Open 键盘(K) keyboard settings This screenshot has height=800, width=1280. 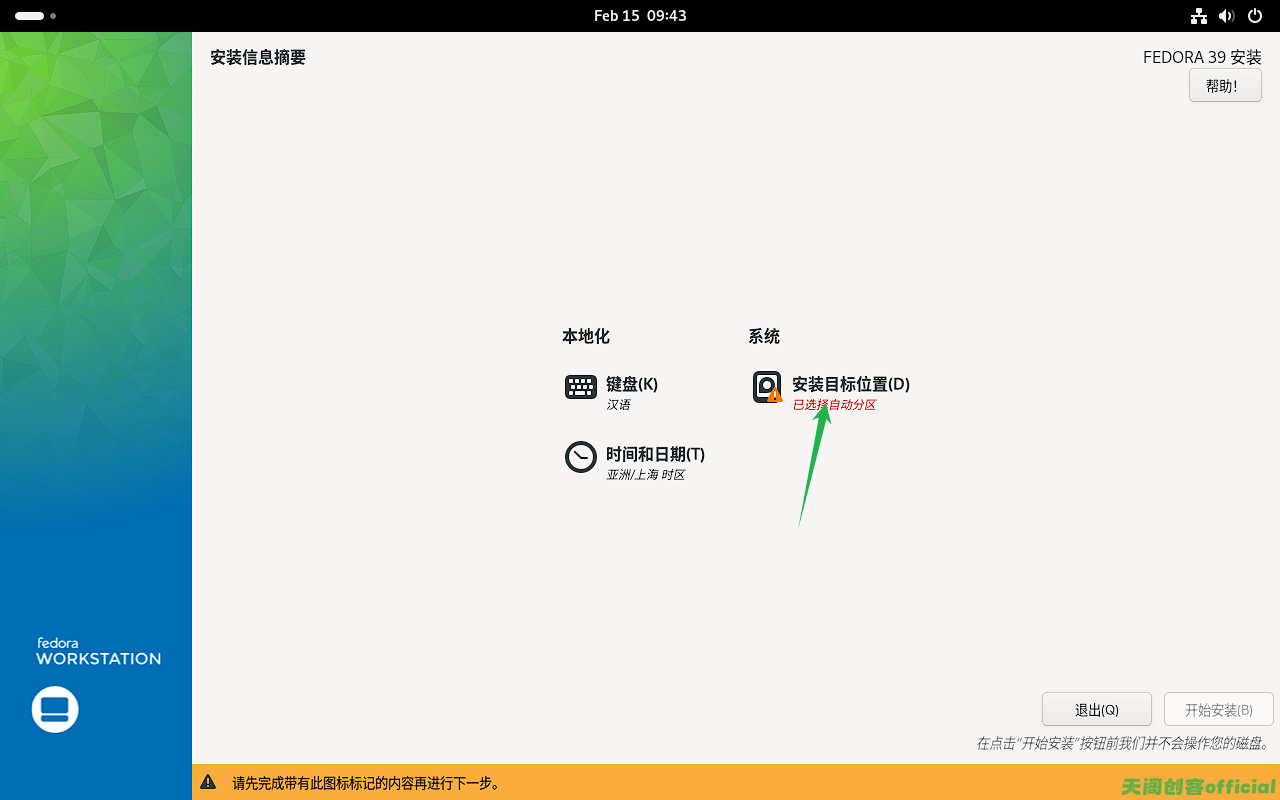[632, 384]
